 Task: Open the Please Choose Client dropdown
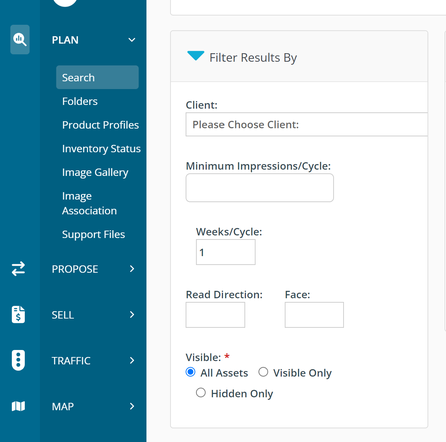[x=306, y=124]
